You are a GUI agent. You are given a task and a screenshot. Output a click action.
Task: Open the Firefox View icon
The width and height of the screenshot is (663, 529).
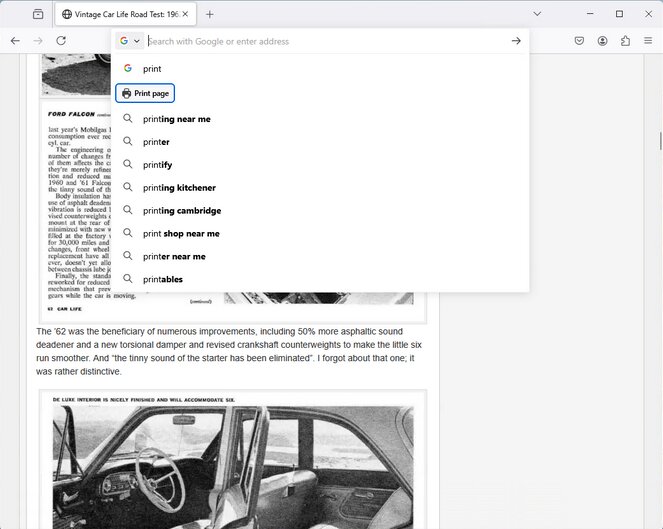[x=38, y=14]
